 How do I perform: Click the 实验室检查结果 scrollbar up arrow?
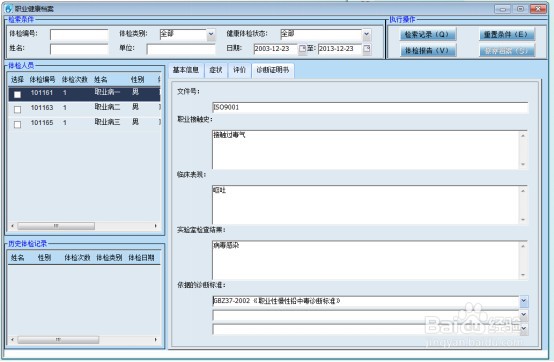pos(523,246)
